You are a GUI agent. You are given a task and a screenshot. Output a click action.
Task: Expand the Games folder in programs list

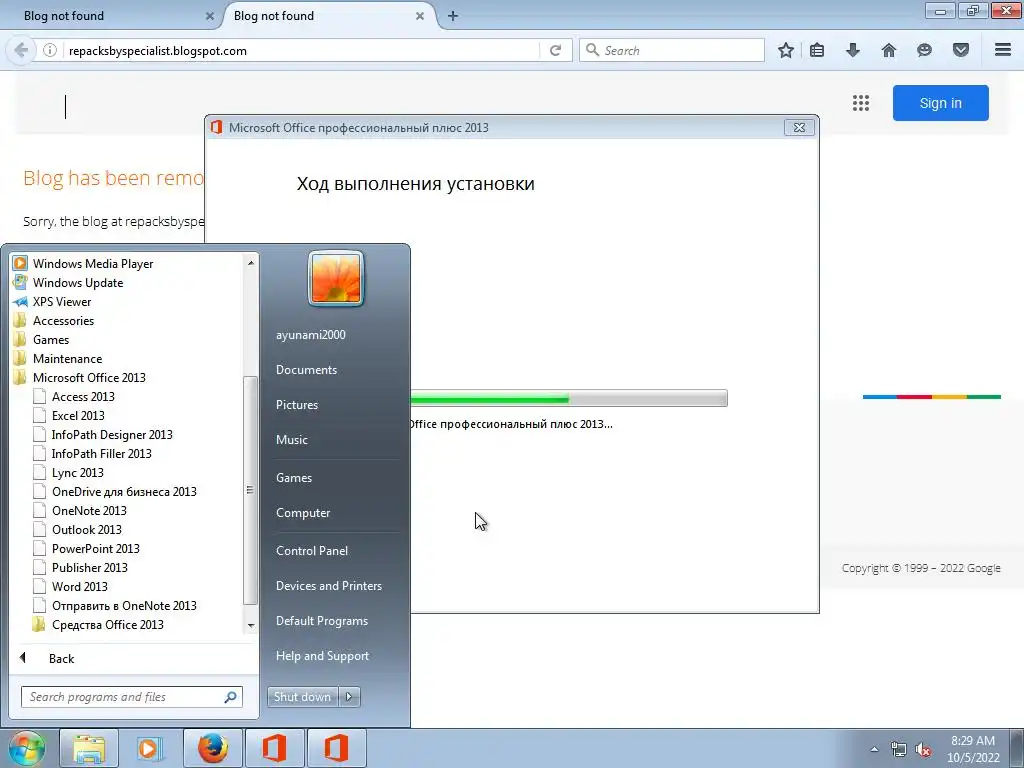tap(51, 340)
